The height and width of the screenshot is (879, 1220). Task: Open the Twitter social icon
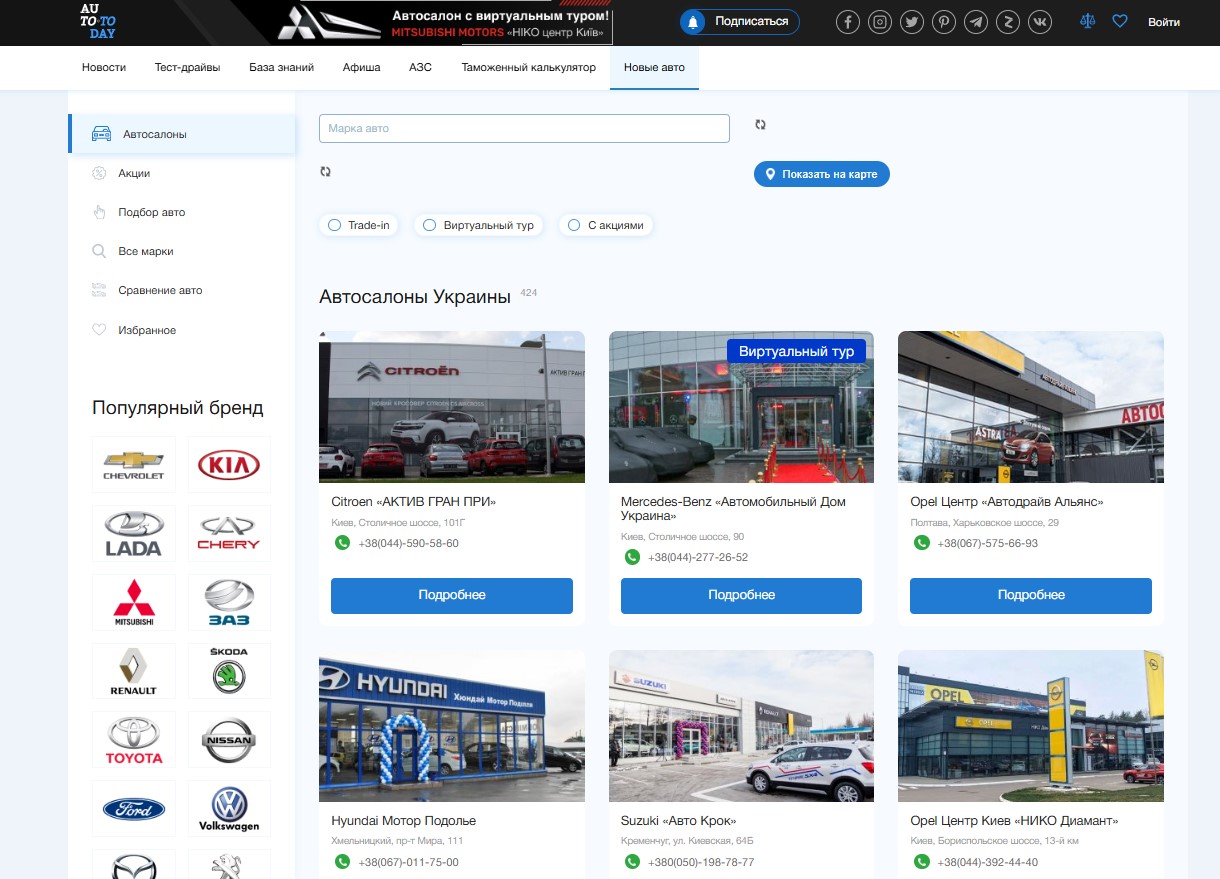pos(912,22)
